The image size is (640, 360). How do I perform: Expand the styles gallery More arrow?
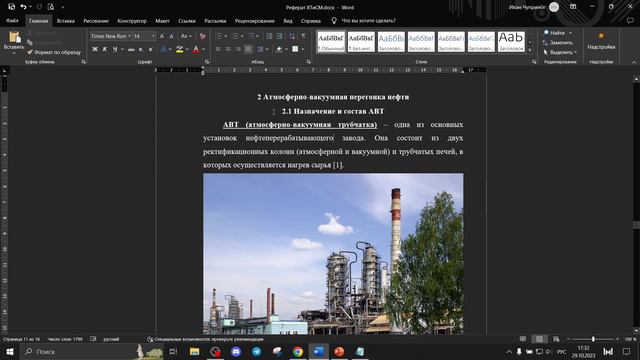point(530,51)
